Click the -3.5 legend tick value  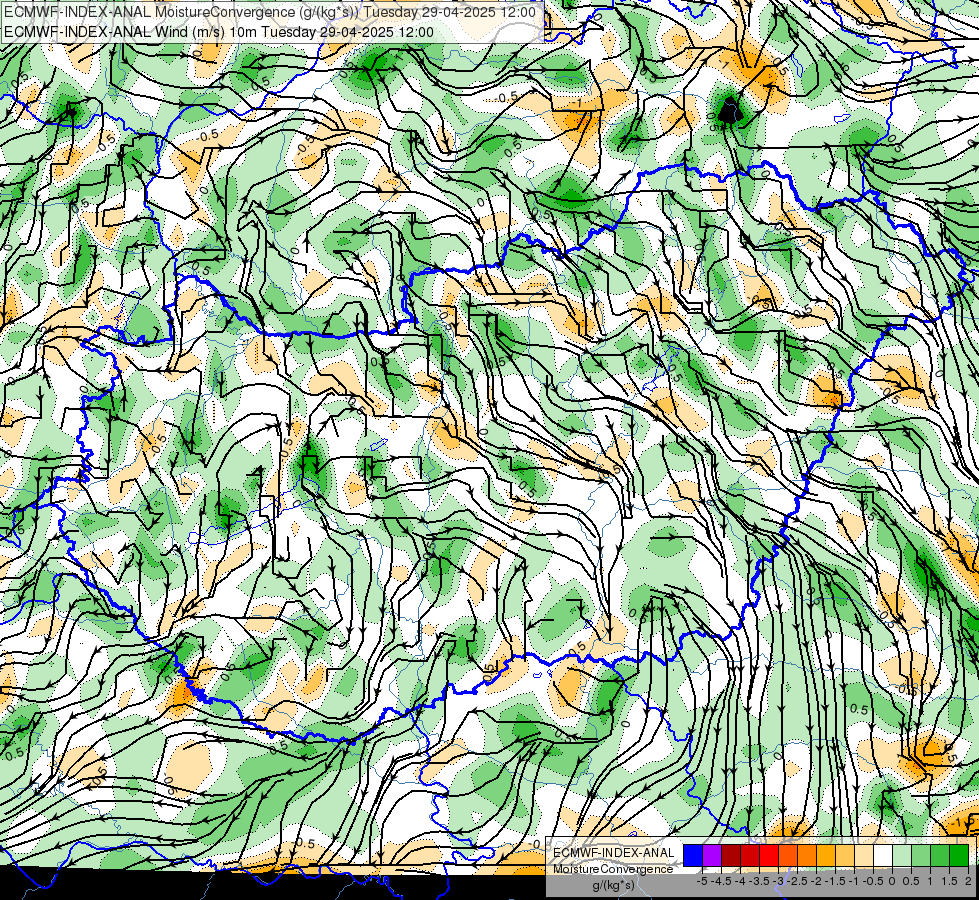pos(759,881)
